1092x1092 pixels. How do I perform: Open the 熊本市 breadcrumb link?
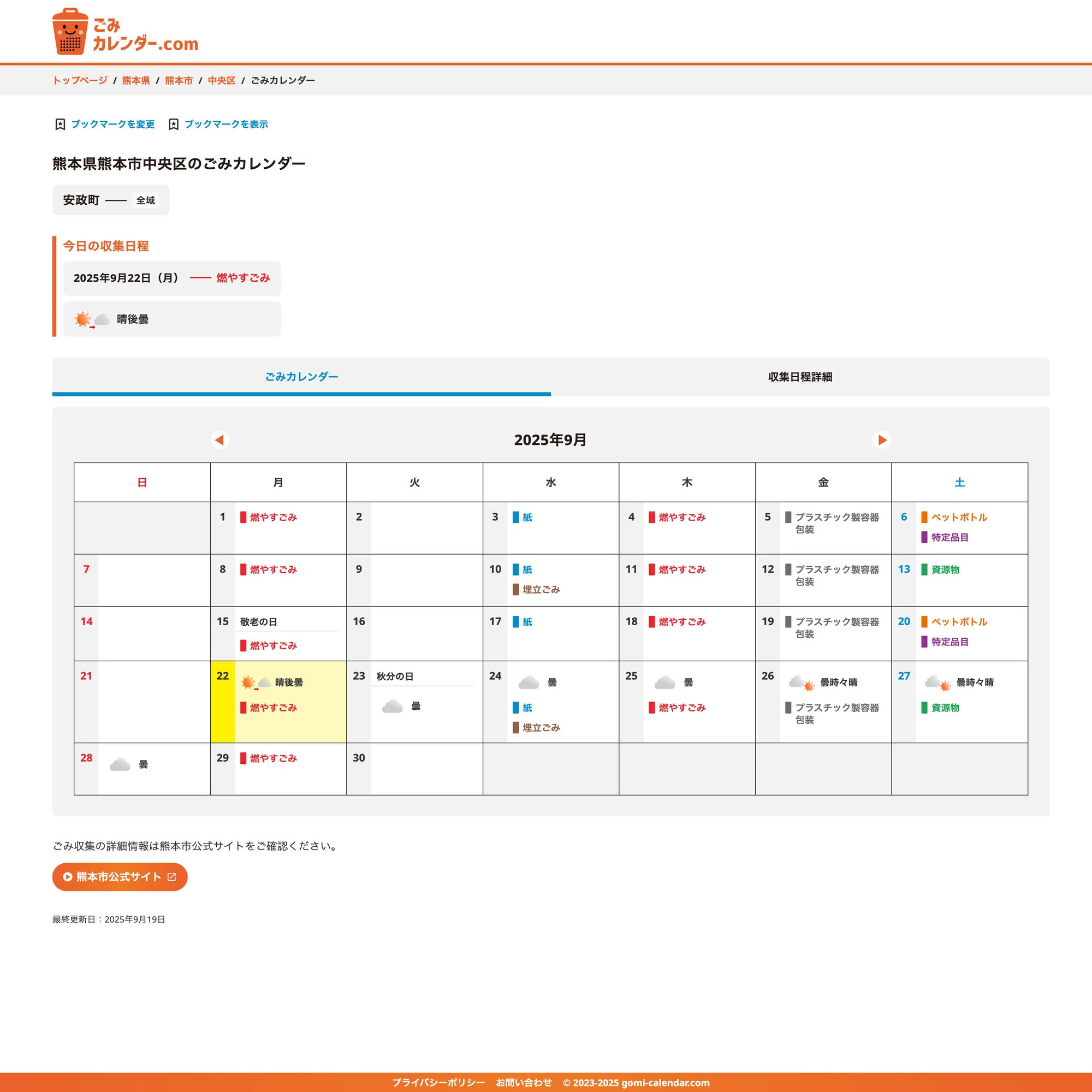[179, 80]
